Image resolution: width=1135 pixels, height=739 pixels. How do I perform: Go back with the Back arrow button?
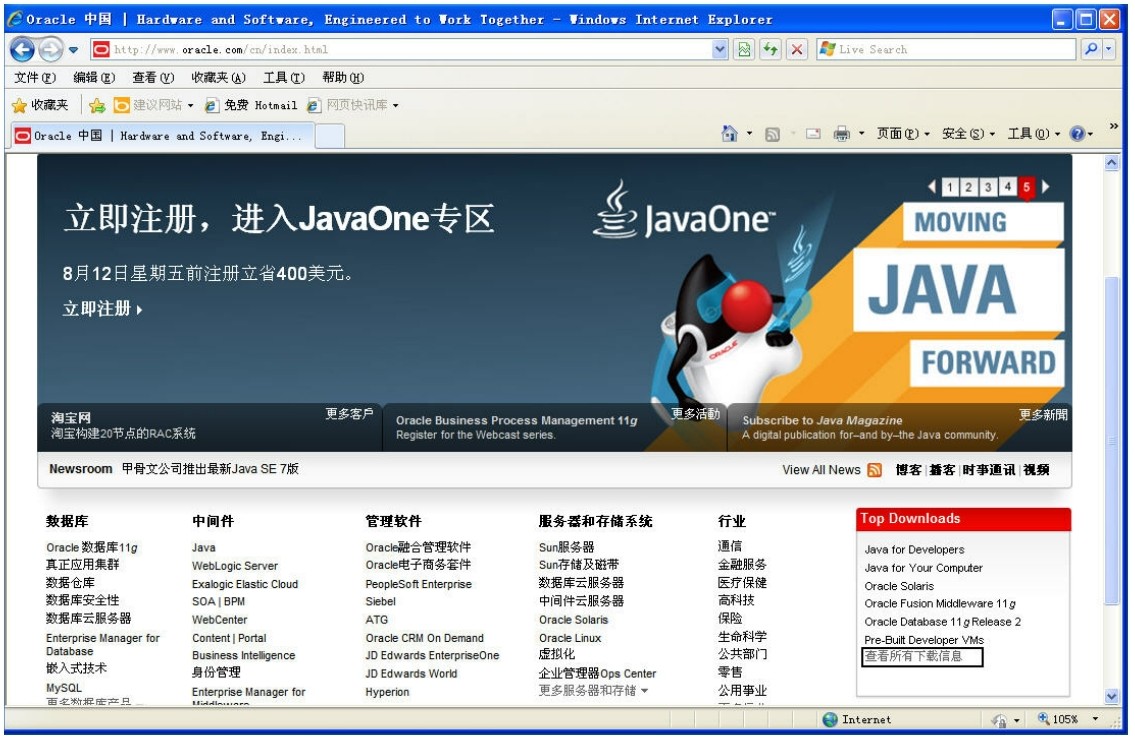(x=22, y=50)
